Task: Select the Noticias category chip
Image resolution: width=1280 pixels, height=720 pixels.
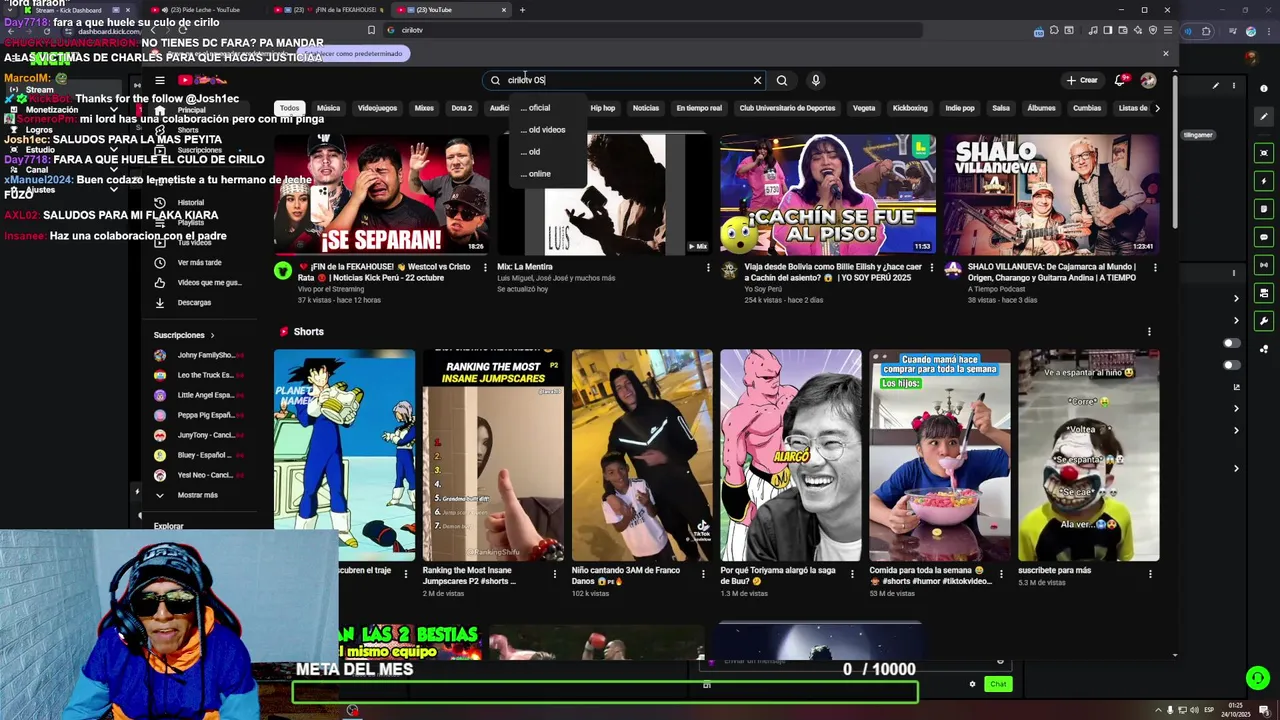Action: [x=646, y=108]
